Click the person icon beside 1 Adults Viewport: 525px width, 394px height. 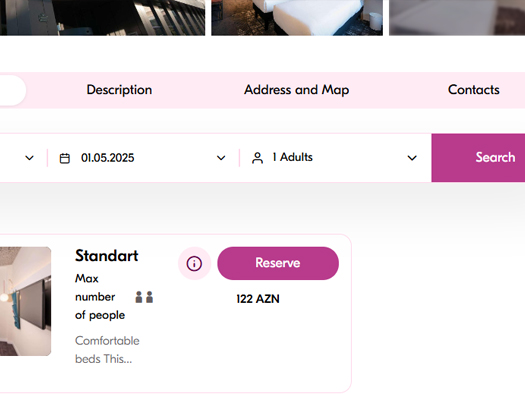(x=257, y=158)
